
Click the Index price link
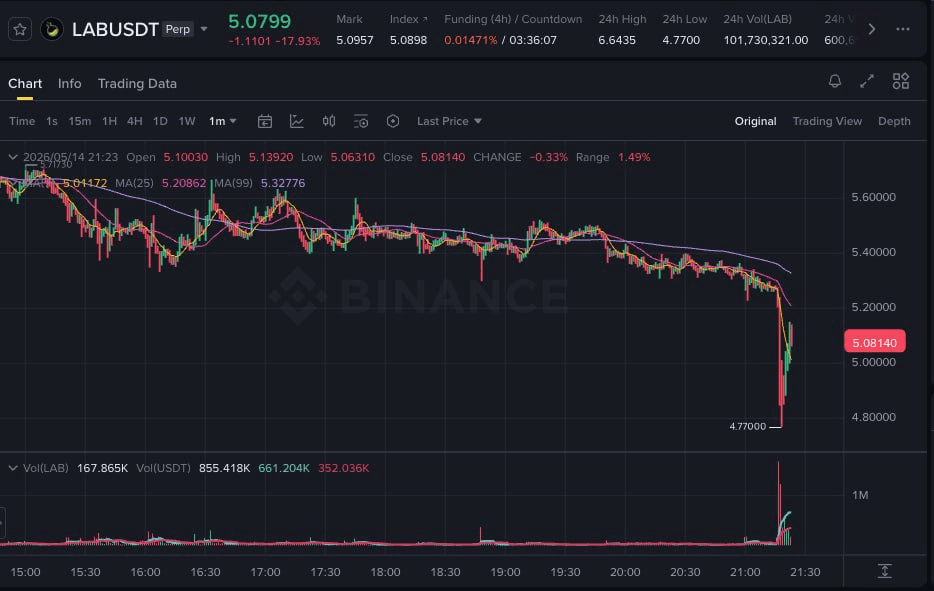point(409,19)
